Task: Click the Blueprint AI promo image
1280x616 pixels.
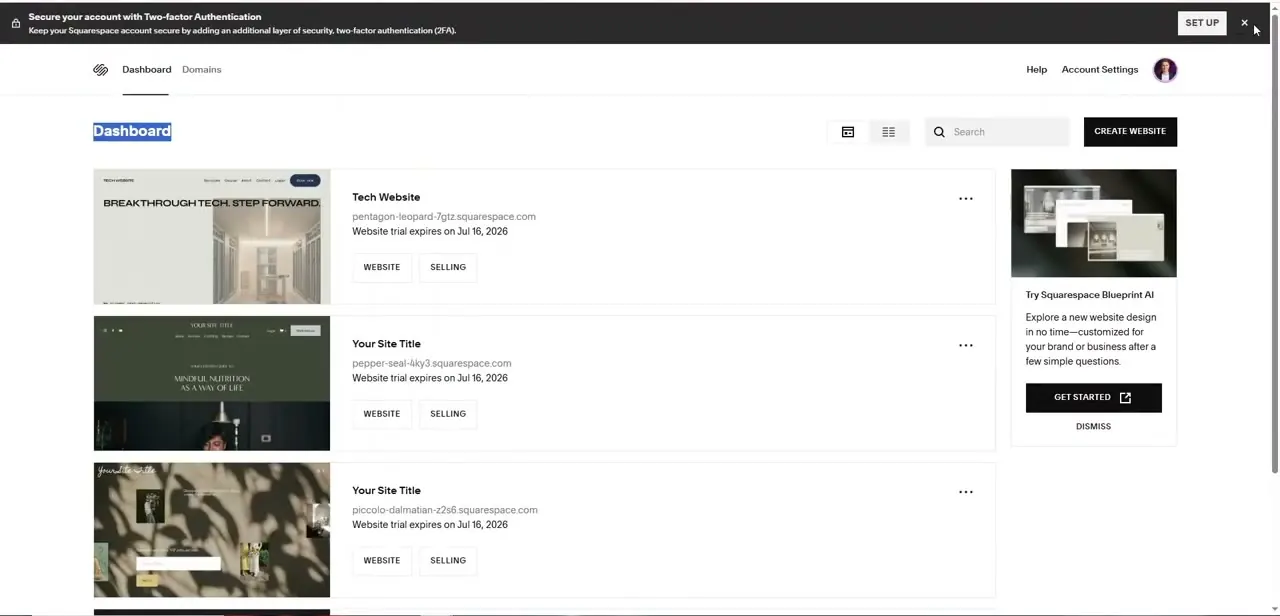Action: 1094,223
